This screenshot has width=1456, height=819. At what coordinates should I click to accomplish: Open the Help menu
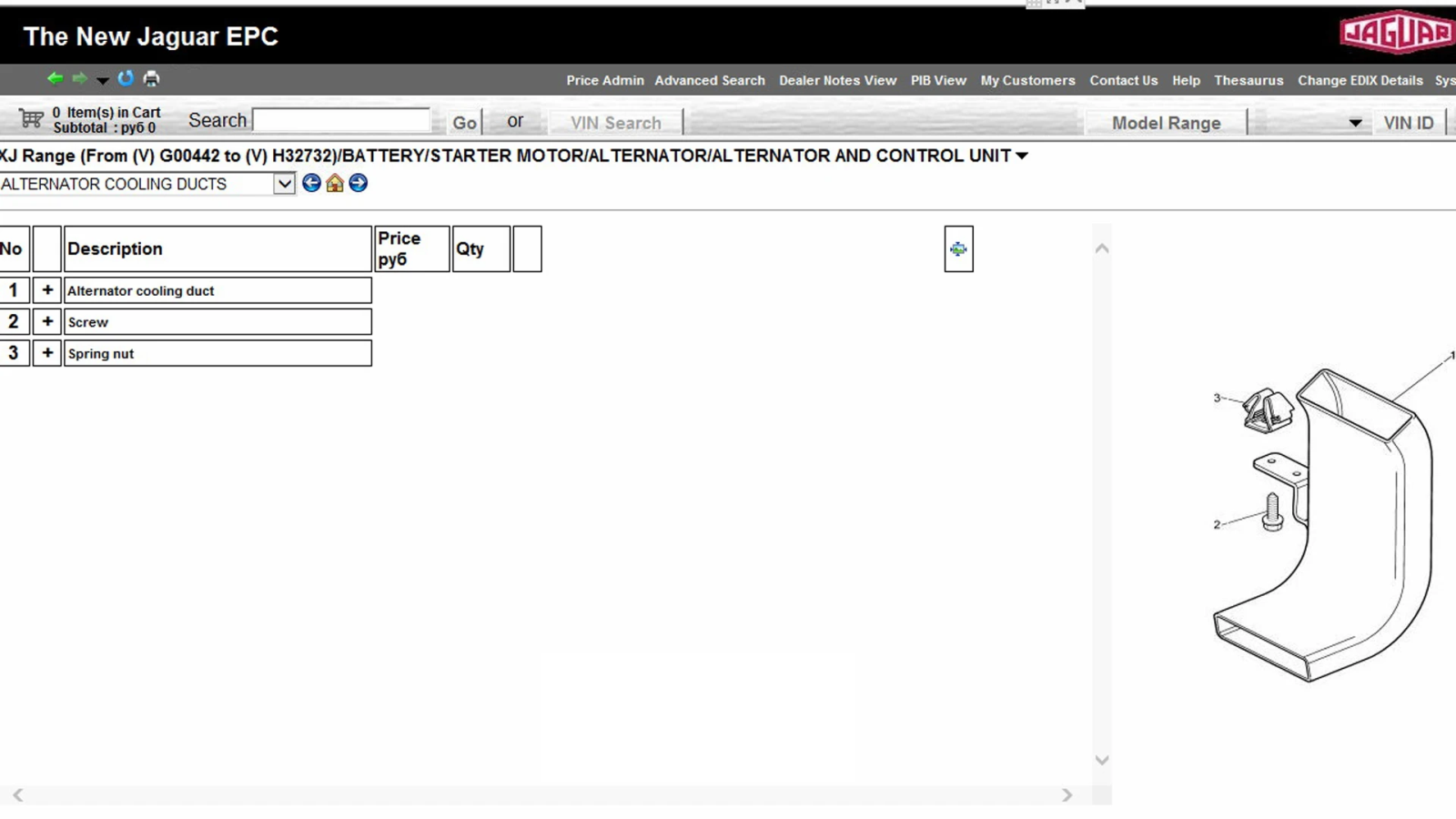(1186, 80)
